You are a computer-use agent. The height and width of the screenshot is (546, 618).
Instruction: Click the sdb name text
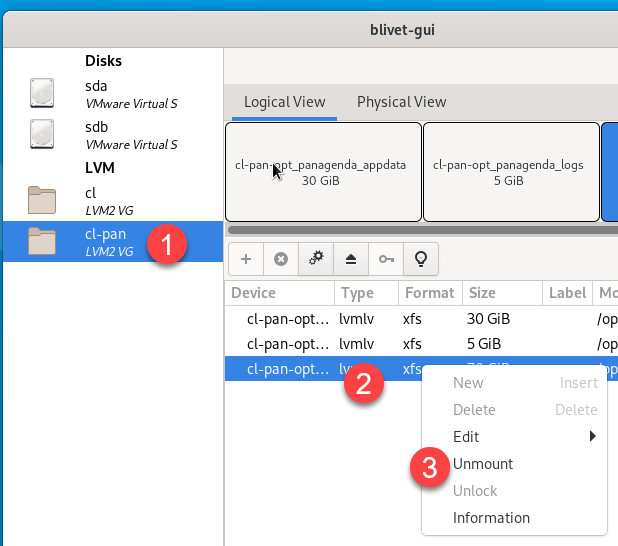(97, 127)
